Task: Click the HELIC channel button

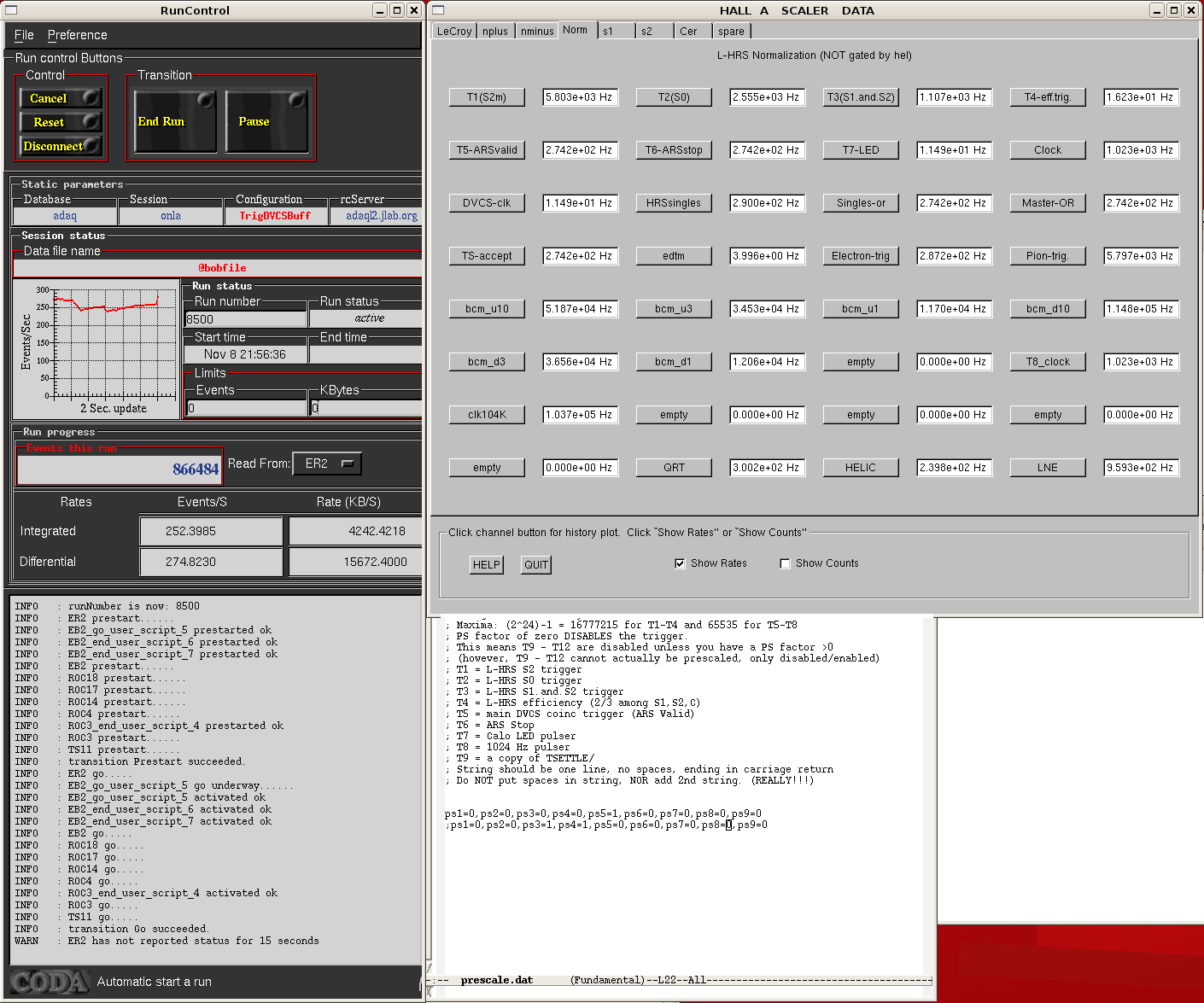Action: (x=861, y=468)
